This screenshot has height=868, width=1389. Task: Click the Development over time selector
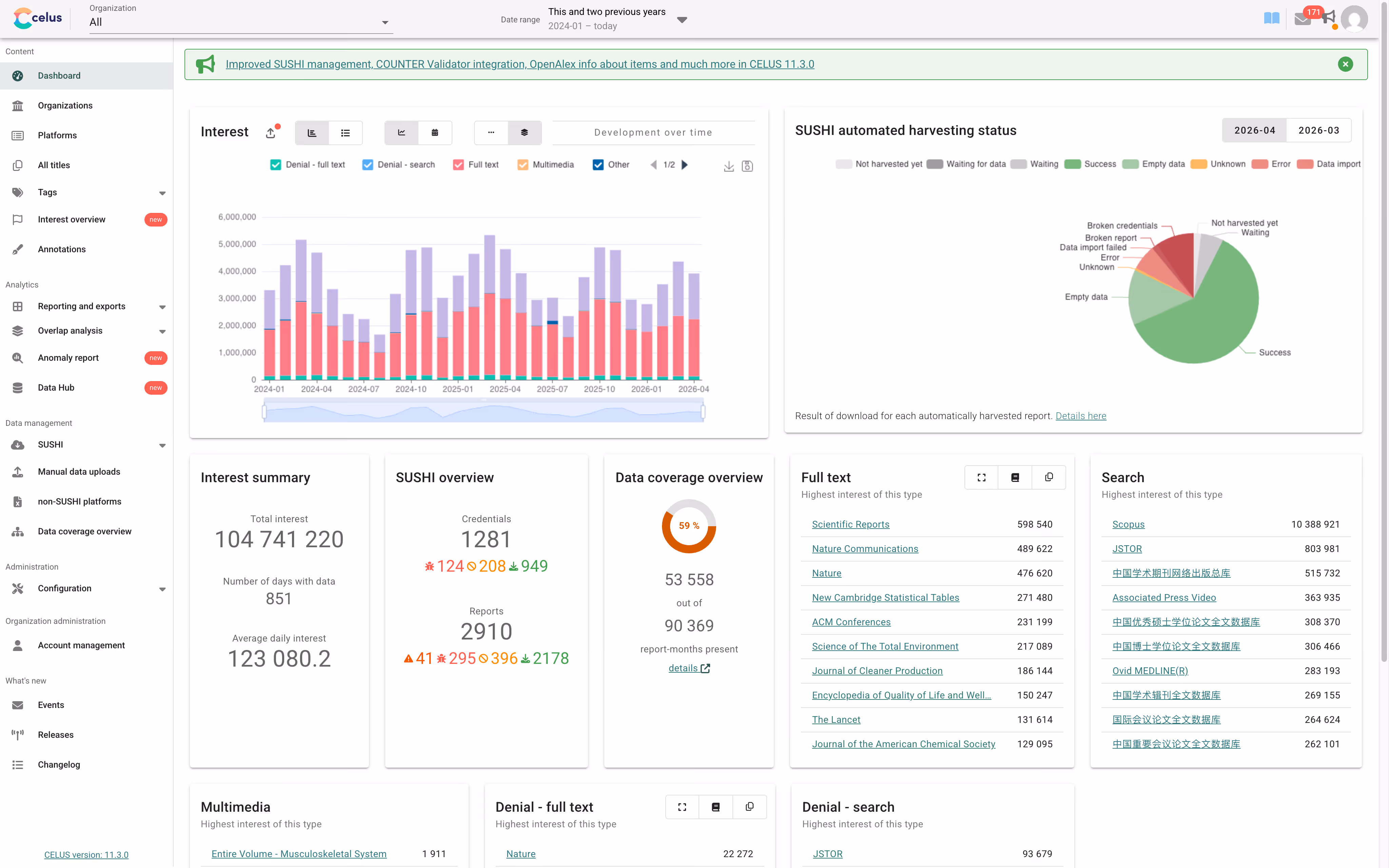[x=653, y=133]
